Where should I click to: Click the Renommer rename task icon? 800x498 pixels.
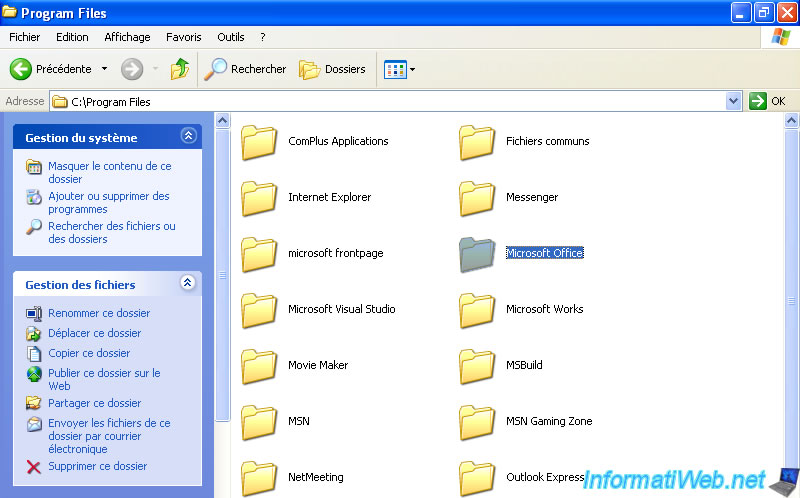tap(34, 313)
